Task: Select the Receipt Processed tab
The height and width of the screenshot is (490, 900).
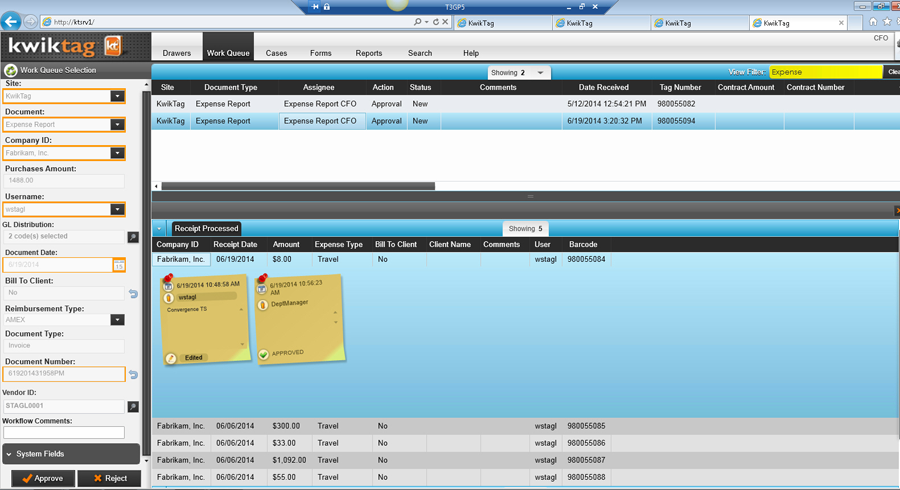Action: pyautogui.click(x=206, y=228)
